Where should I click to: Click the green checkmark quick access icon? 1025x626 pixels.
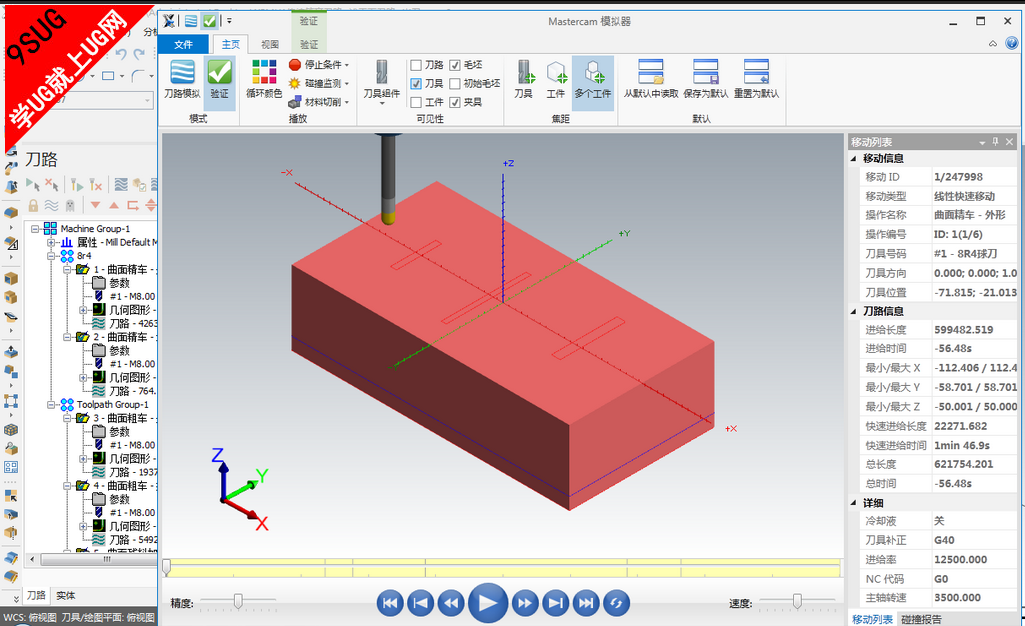tap(209, 21)
